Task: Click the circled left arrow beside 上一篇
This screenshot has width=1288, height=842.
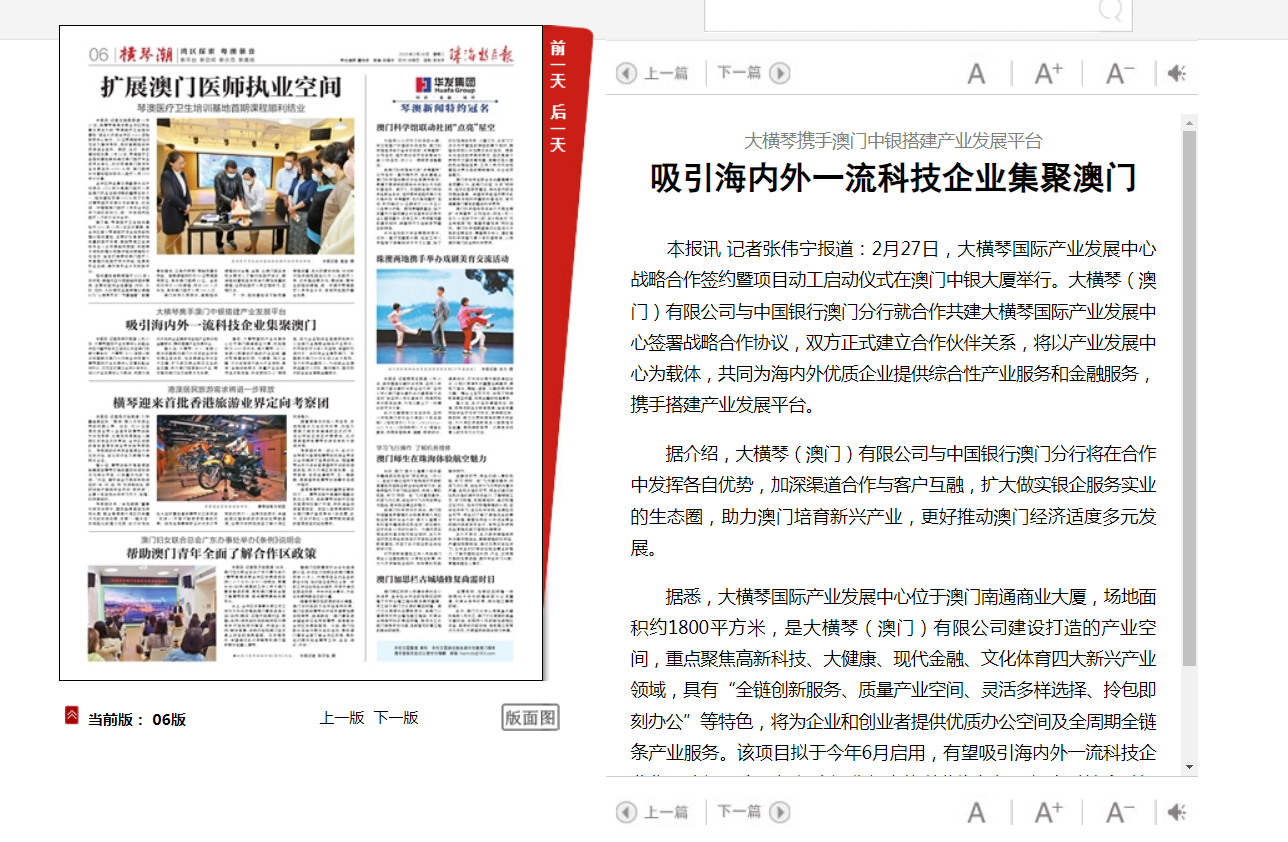Action: click(626, 72)
